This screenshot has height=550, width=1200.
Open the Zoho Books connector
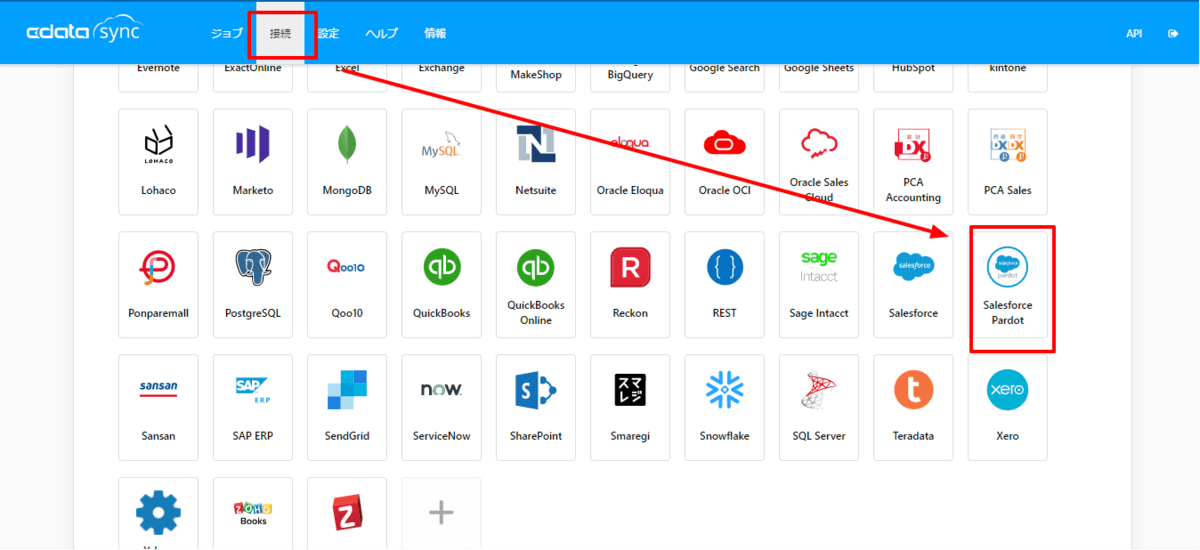[252, 513]
